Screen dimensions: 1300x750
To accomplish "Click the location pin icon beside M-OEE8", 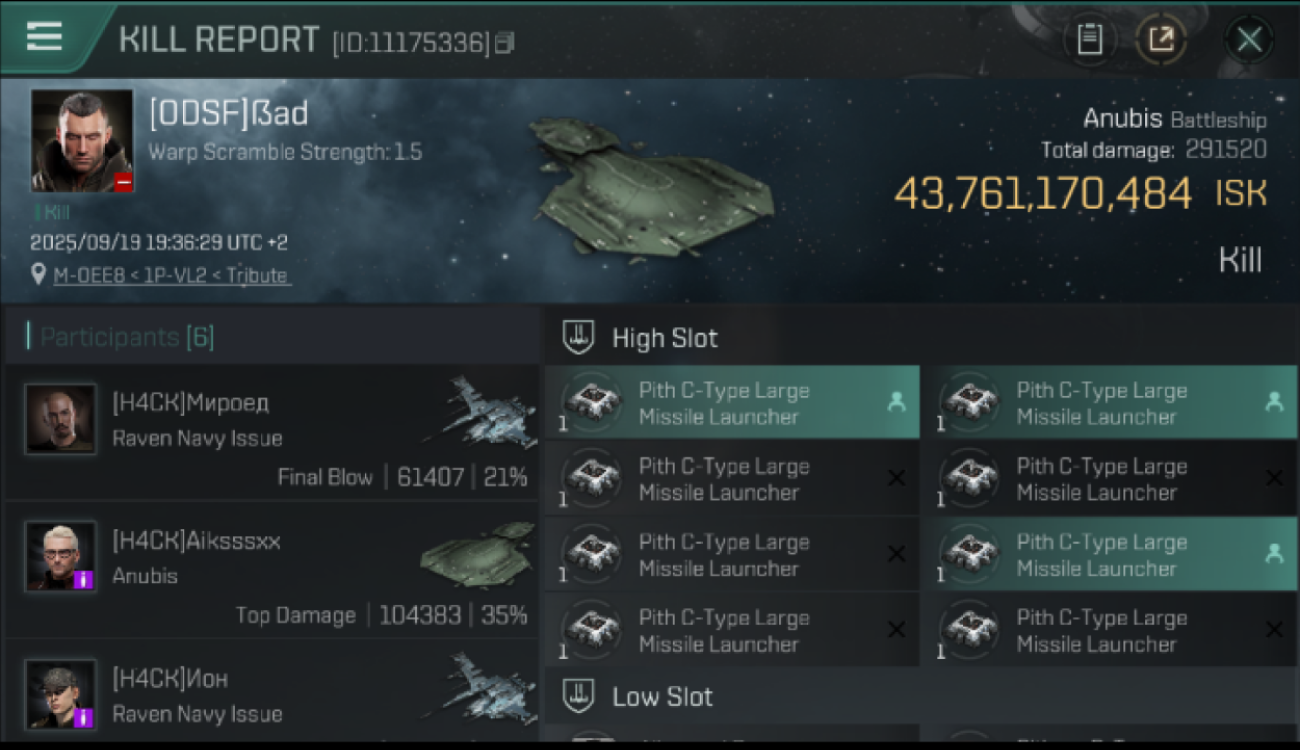I will (39, 275).
